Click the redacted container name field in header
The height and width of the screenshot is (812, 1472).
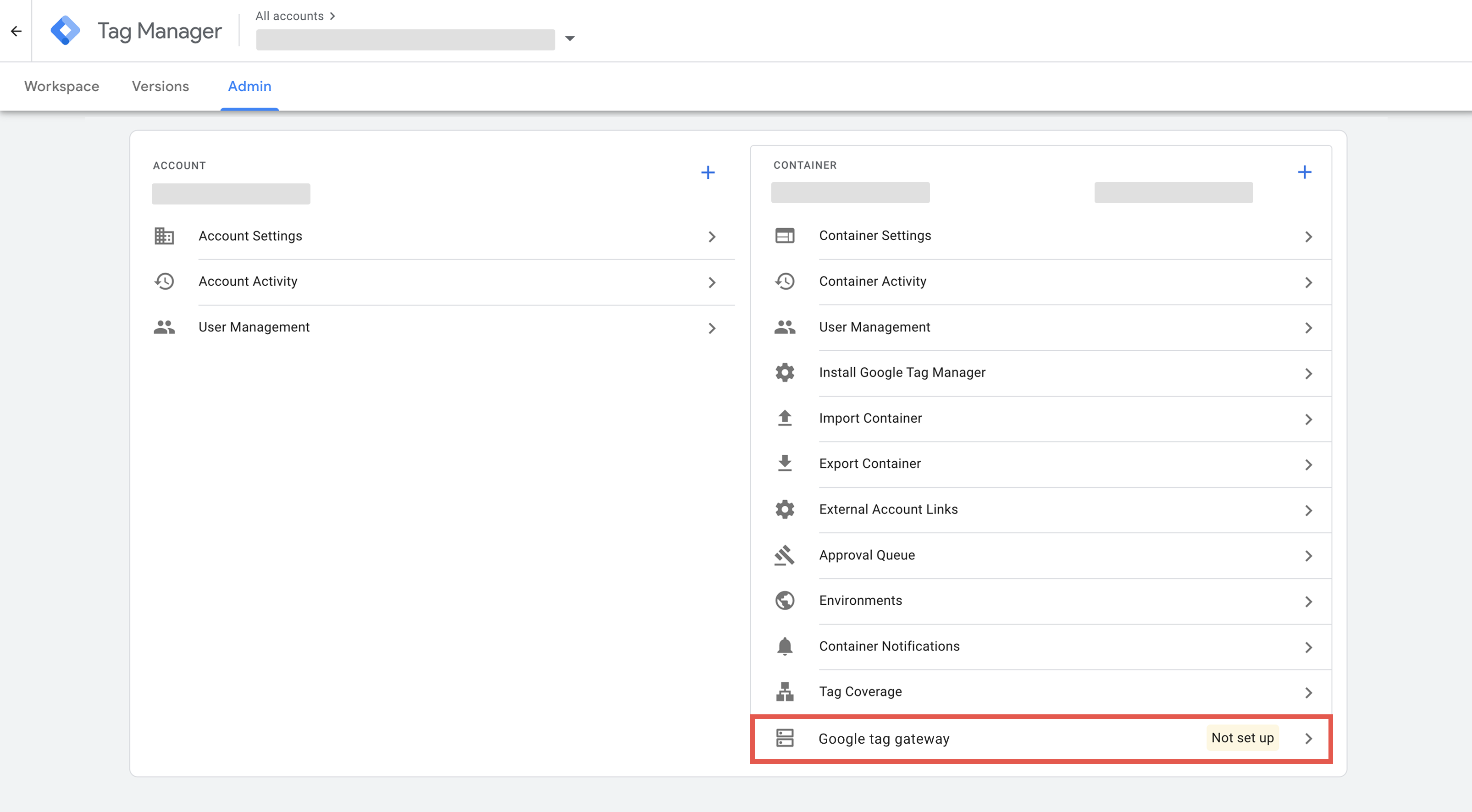tap(405, 39)
